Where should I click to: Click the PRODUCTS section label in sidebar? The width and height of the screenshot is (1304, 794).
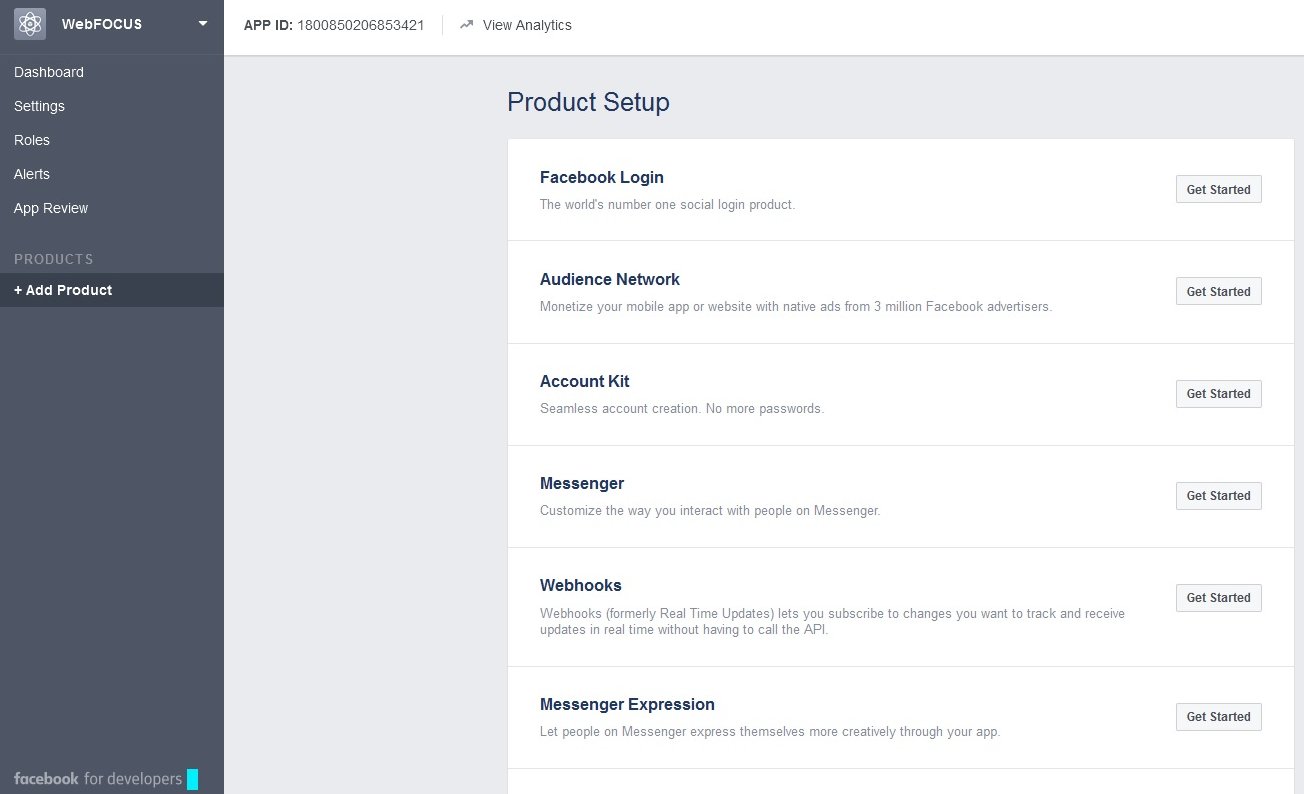click(x=54, y=259)
